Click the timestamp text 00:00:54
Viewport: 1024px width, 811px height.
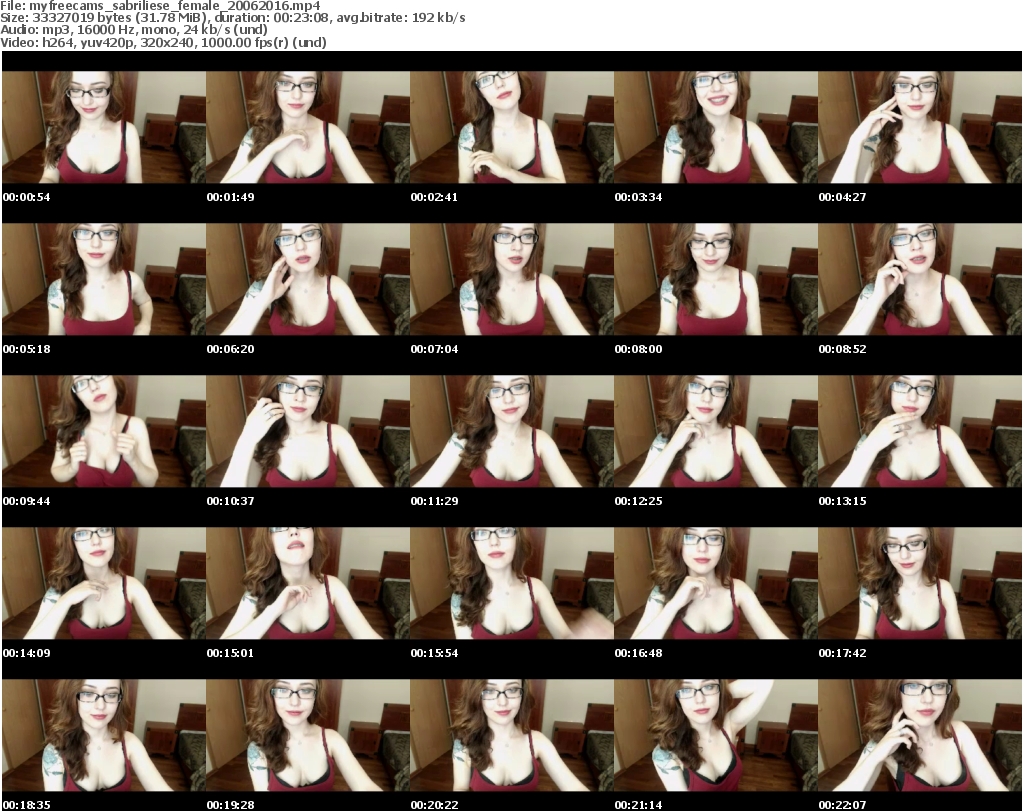click(27, 197)
